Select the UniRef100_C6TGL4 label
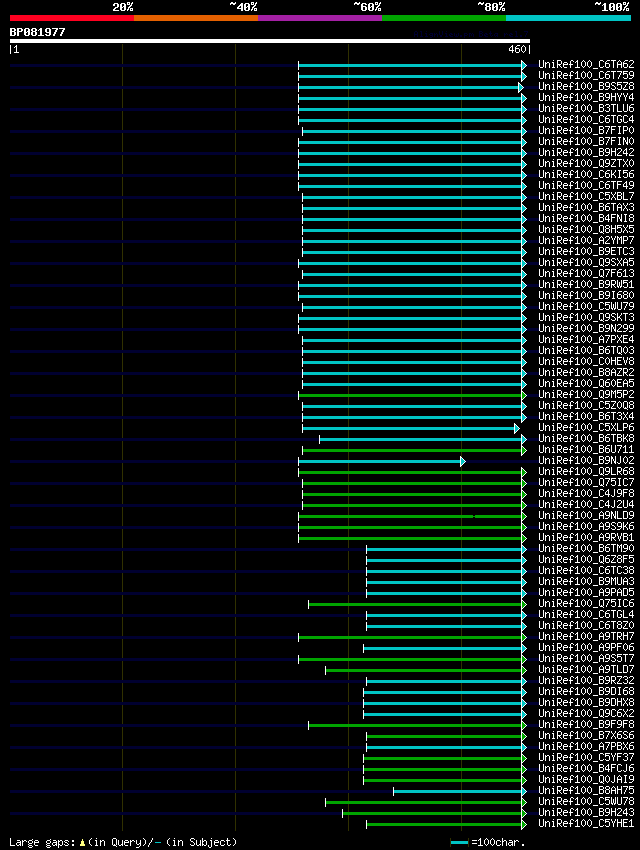This screenshot has width=640, height=850. [x=586, y=615]
